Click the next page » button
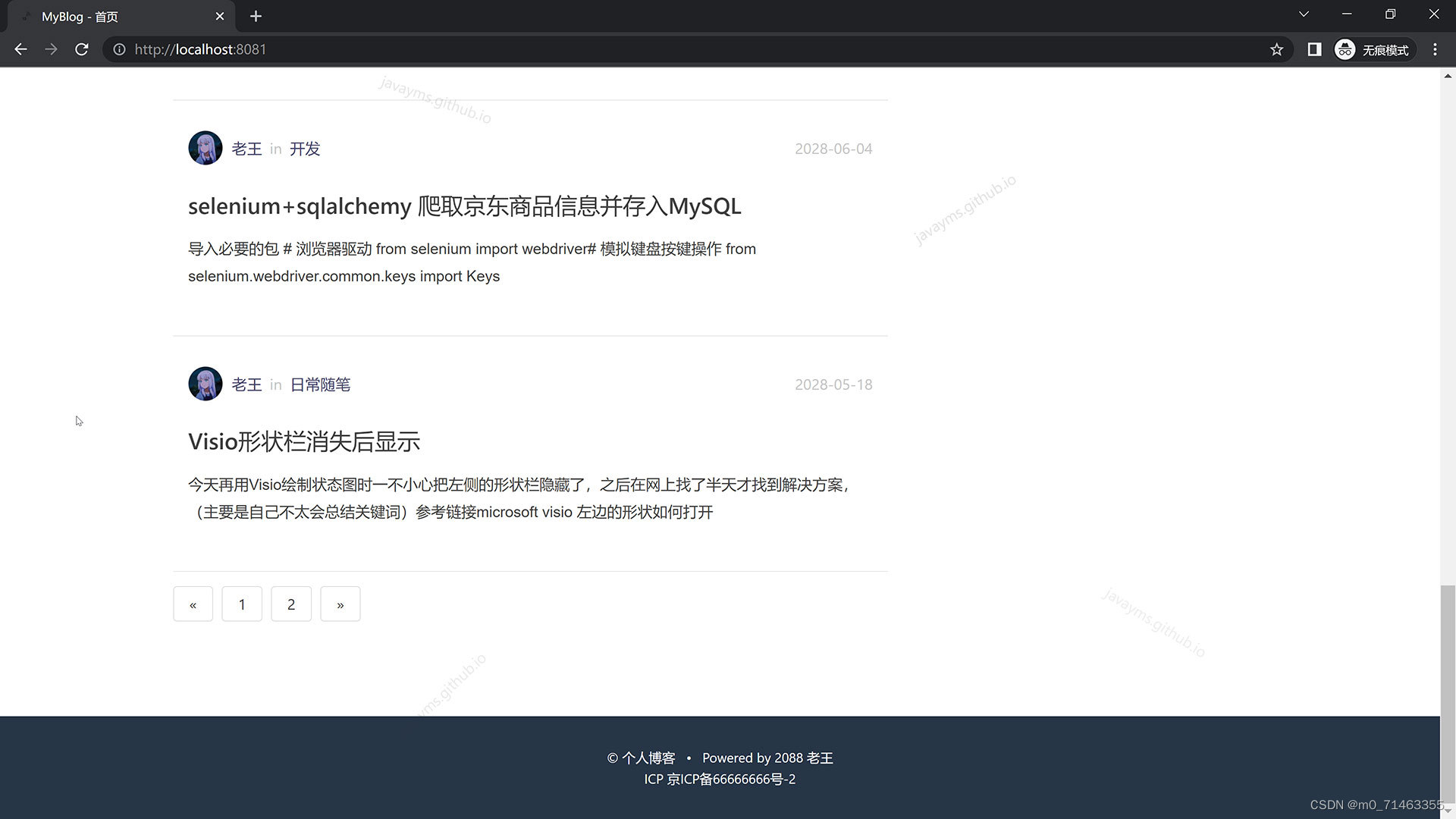Image resolution: width=1456 pixels, height=819 pixels. point(340,604)
